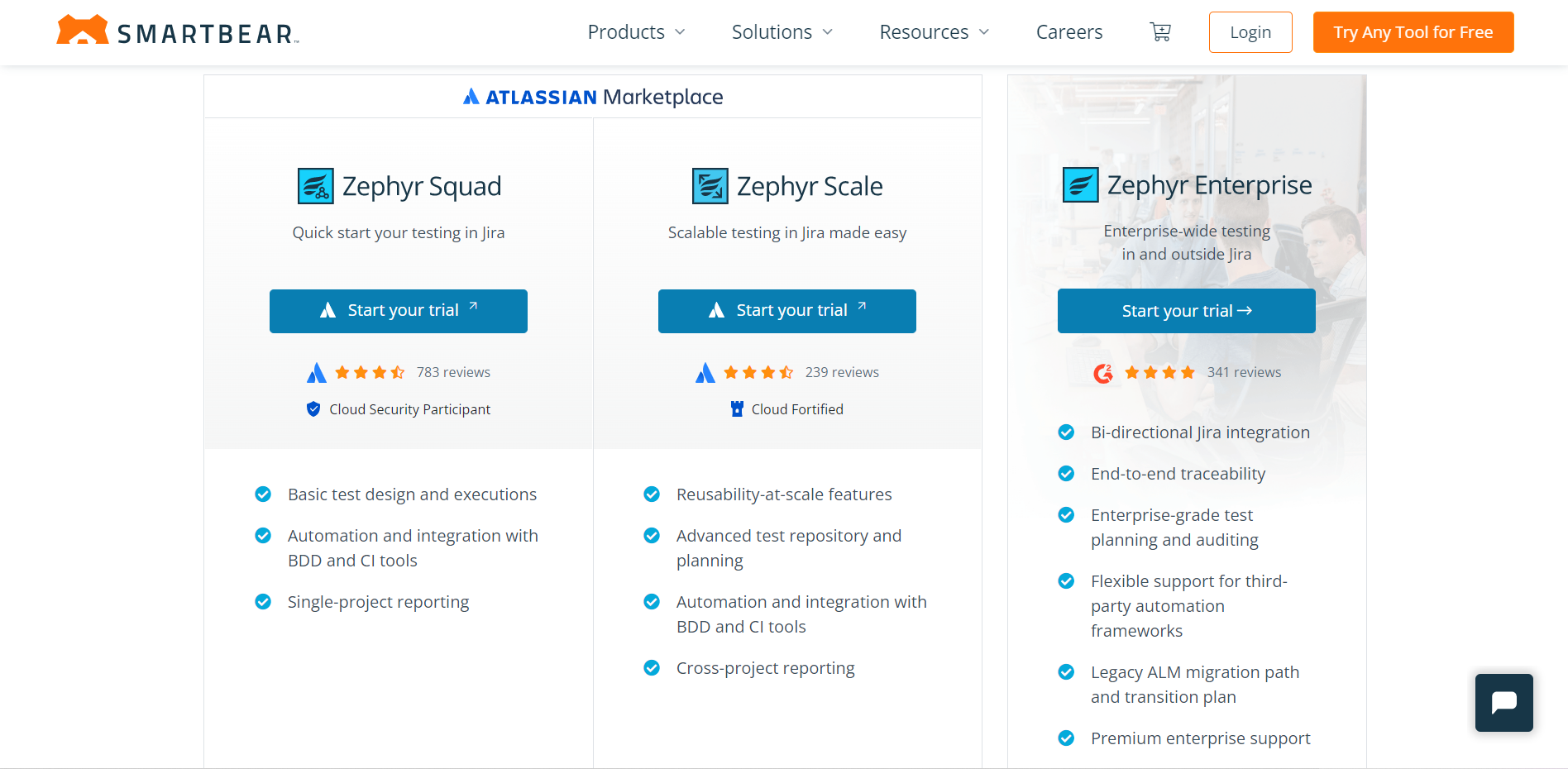Click checkmark next to End-to-end traceability

pyautogui.click(x=1067, y=474)
